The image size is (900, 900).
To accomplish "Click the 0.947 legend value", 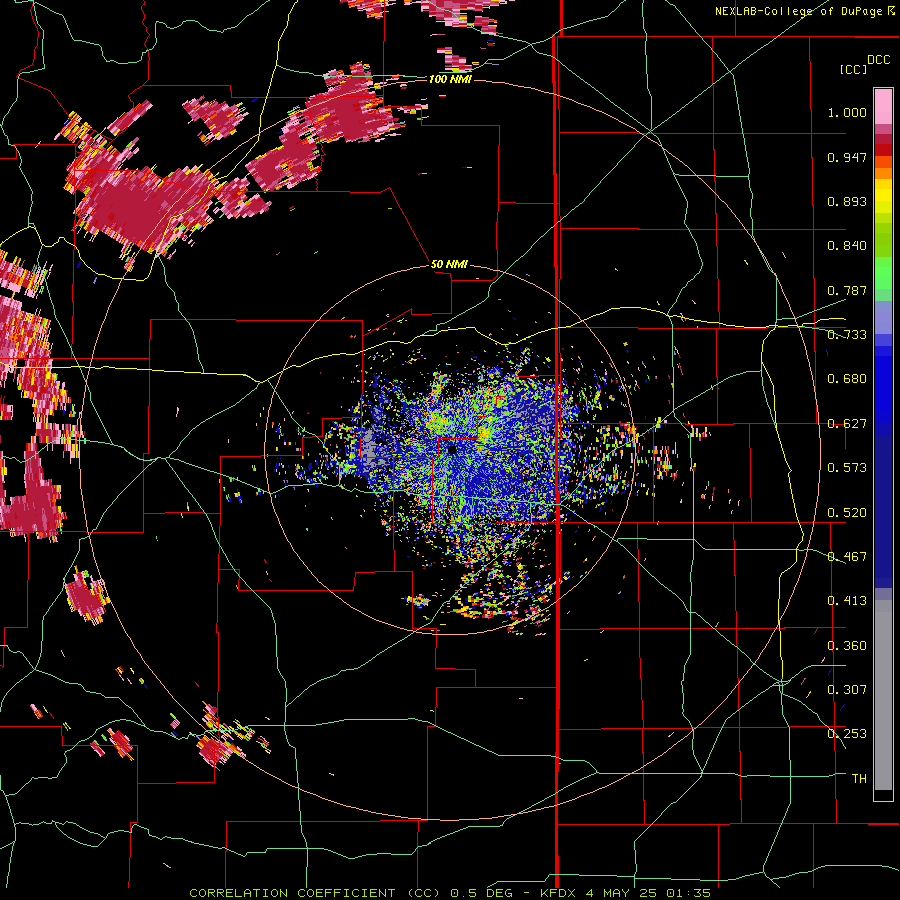I will tap(847, 157).
